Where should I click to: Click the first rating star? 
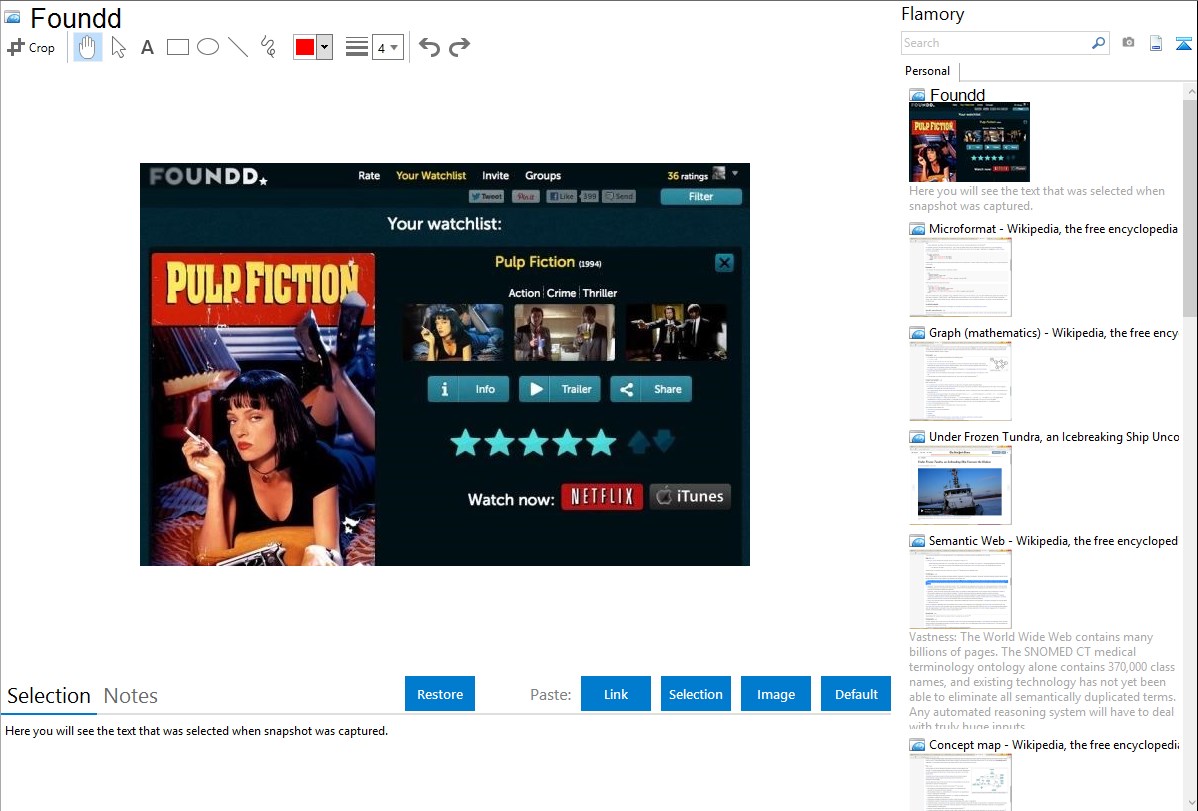coord(465,442)
